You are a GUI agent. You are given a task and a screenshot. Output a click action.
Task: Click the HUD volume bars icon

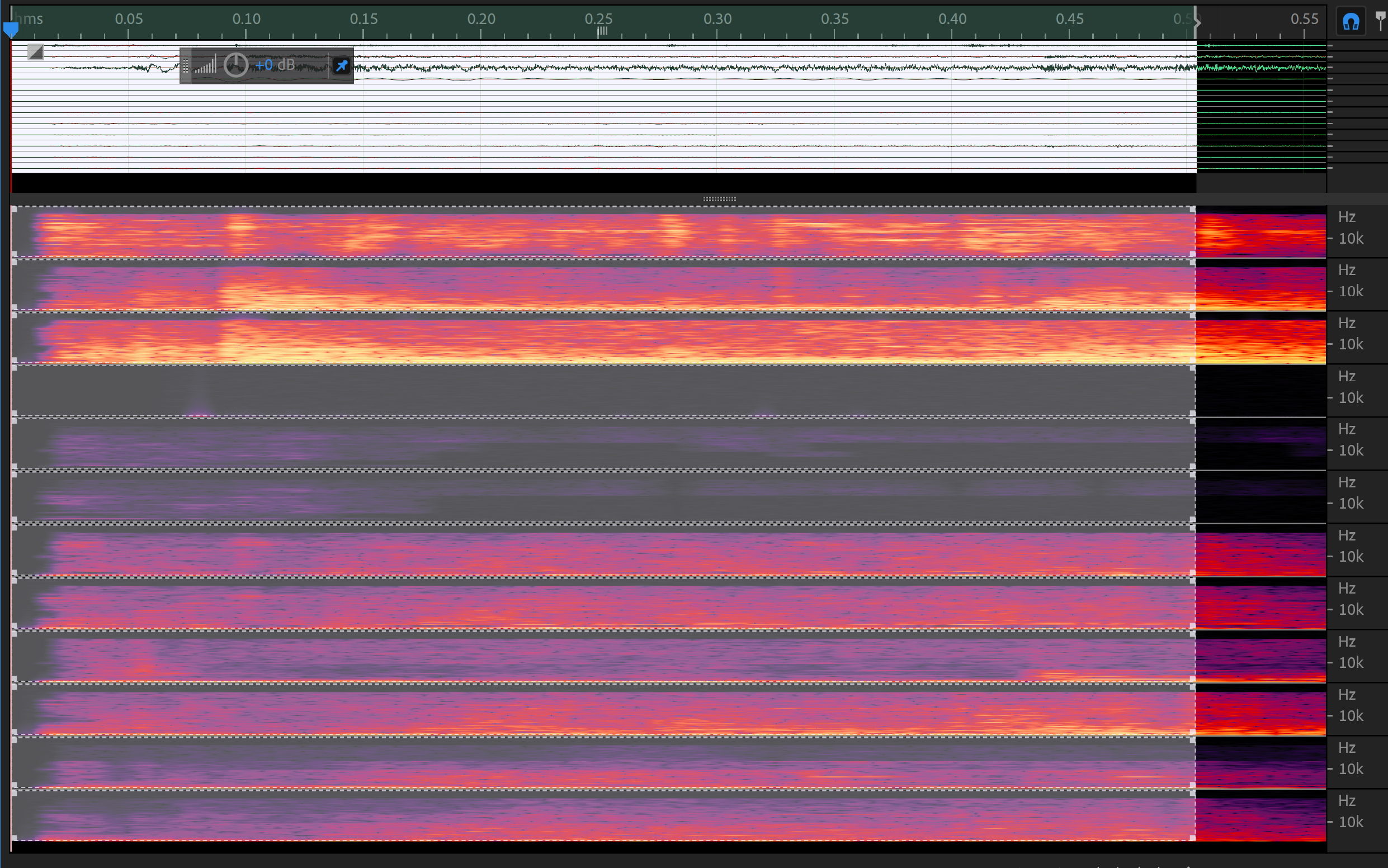pyautogui.click(x=205, y=65)
